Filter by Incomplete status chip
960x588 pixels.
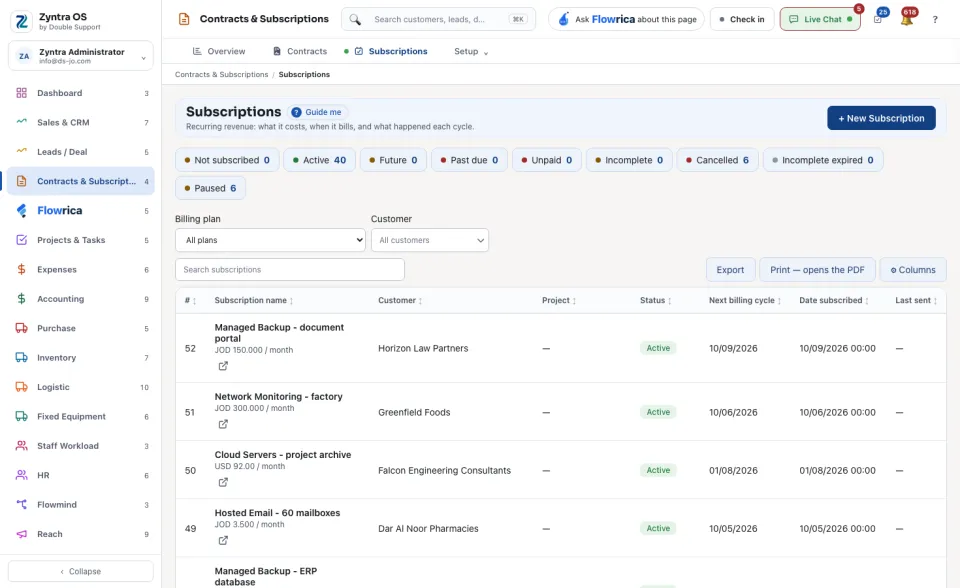pos(629,160)
